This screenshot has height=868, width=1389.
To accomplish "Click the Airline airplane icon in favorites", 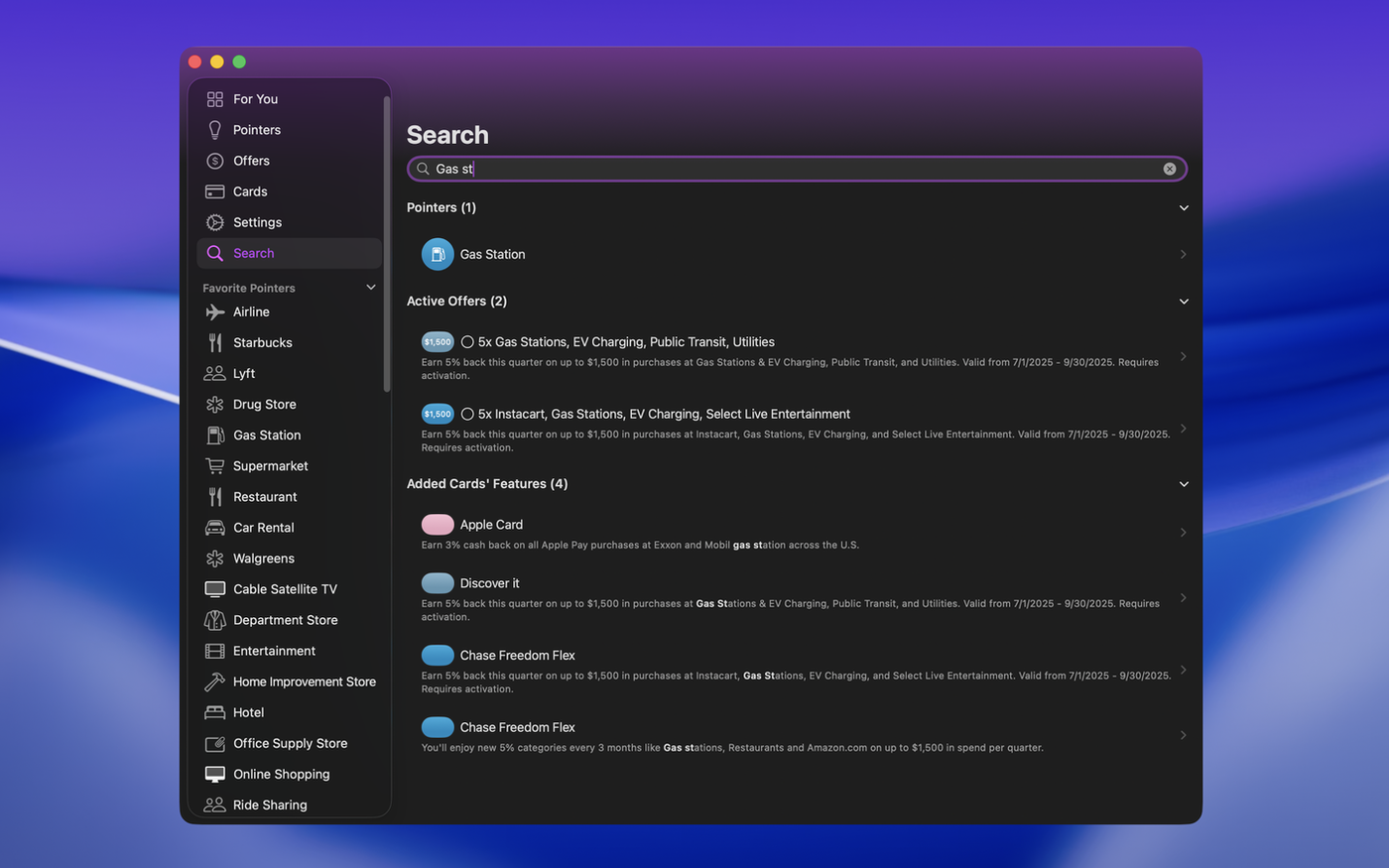I will pyautogui.click(x=215, y=311).
